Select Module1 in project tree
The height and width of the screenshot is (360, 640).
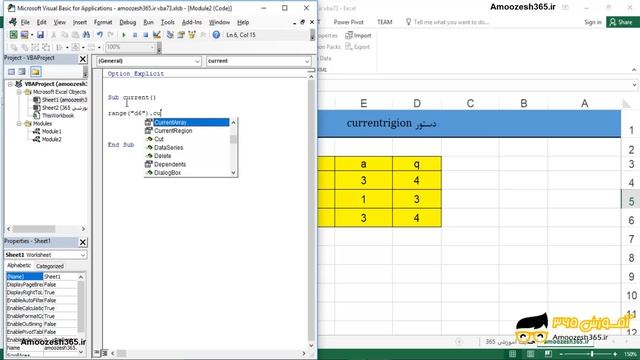pos(52,131)
